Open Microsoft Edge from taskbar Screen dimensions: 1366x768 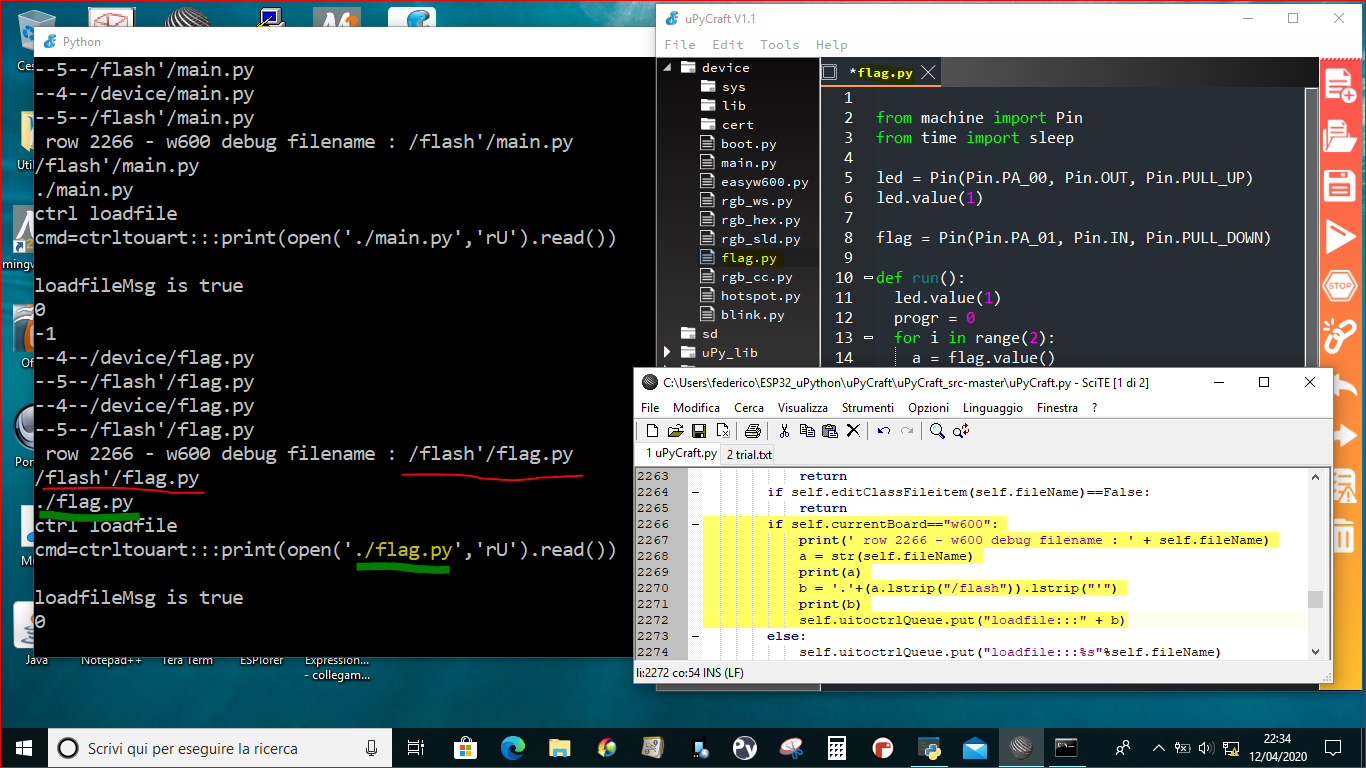513,748
